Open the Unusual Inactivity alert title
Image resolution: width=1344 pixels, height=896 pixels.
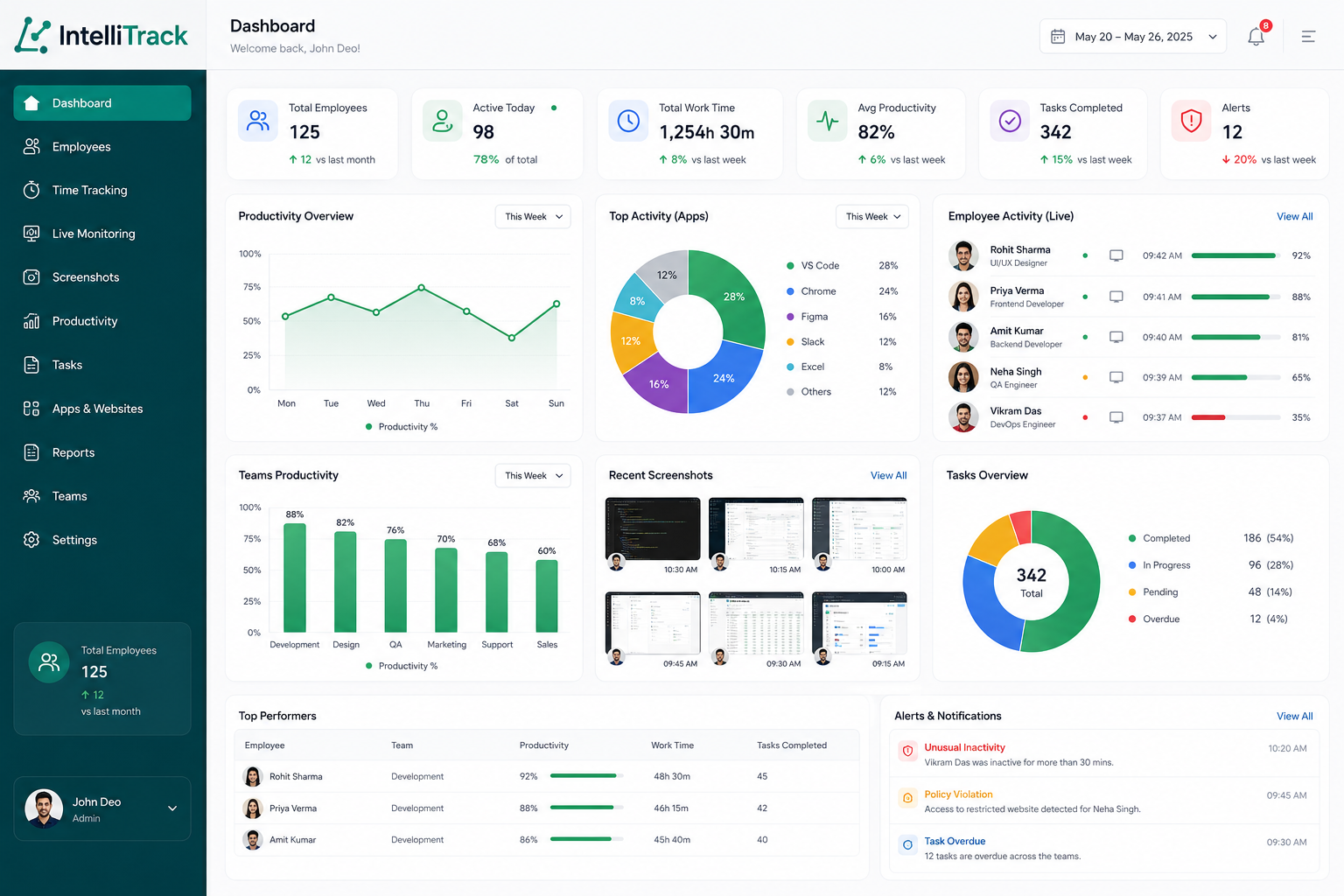pyautogui.click(x=964, y=747)
